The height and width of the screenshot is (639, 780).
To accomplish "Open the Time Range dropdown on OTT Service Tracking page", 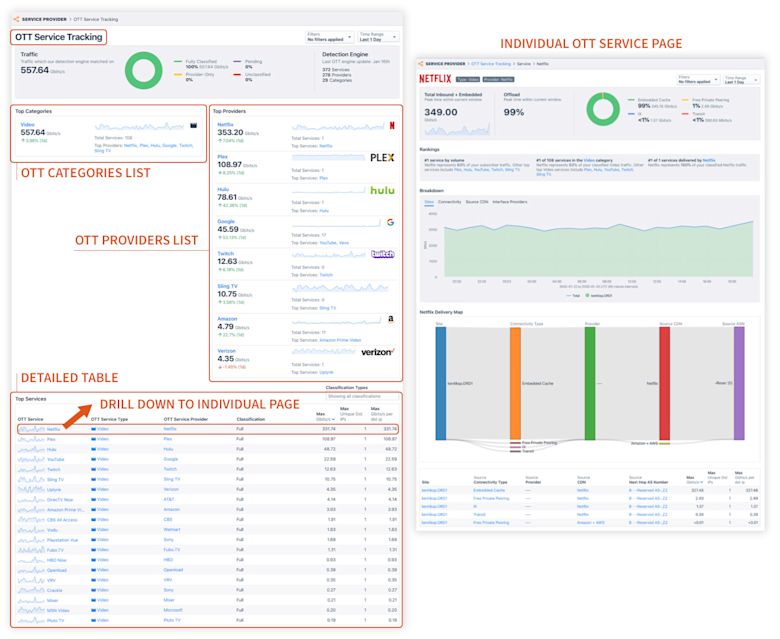I will pos(378,37).
